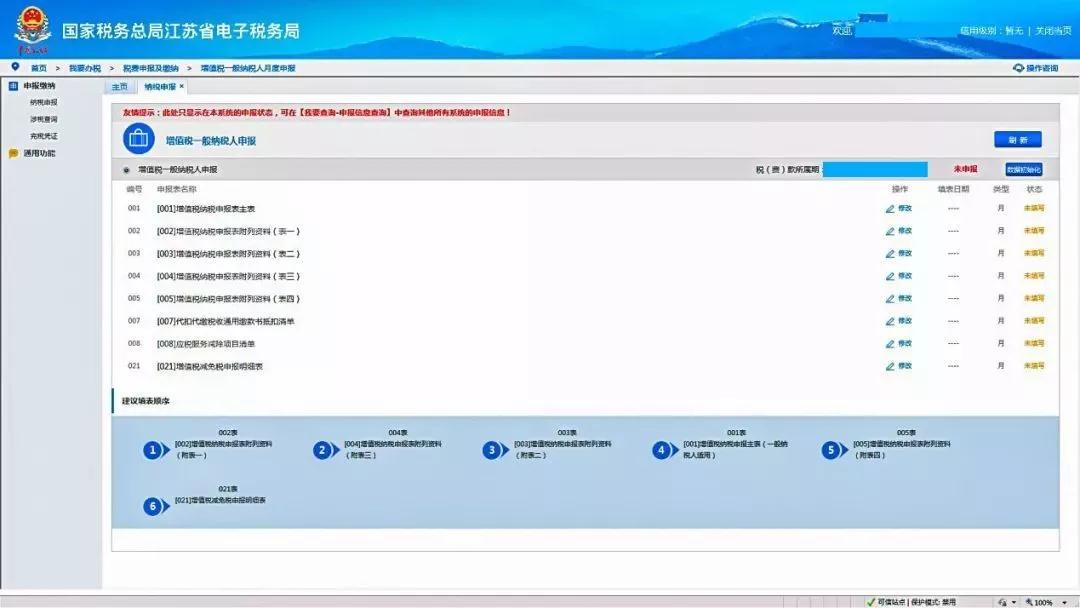Image resolution: width=1080 pixels, height=608 pixels.
Task: Click [004]增值税纳税申报表附列资料(表三) name
Action: pos(228,276)
